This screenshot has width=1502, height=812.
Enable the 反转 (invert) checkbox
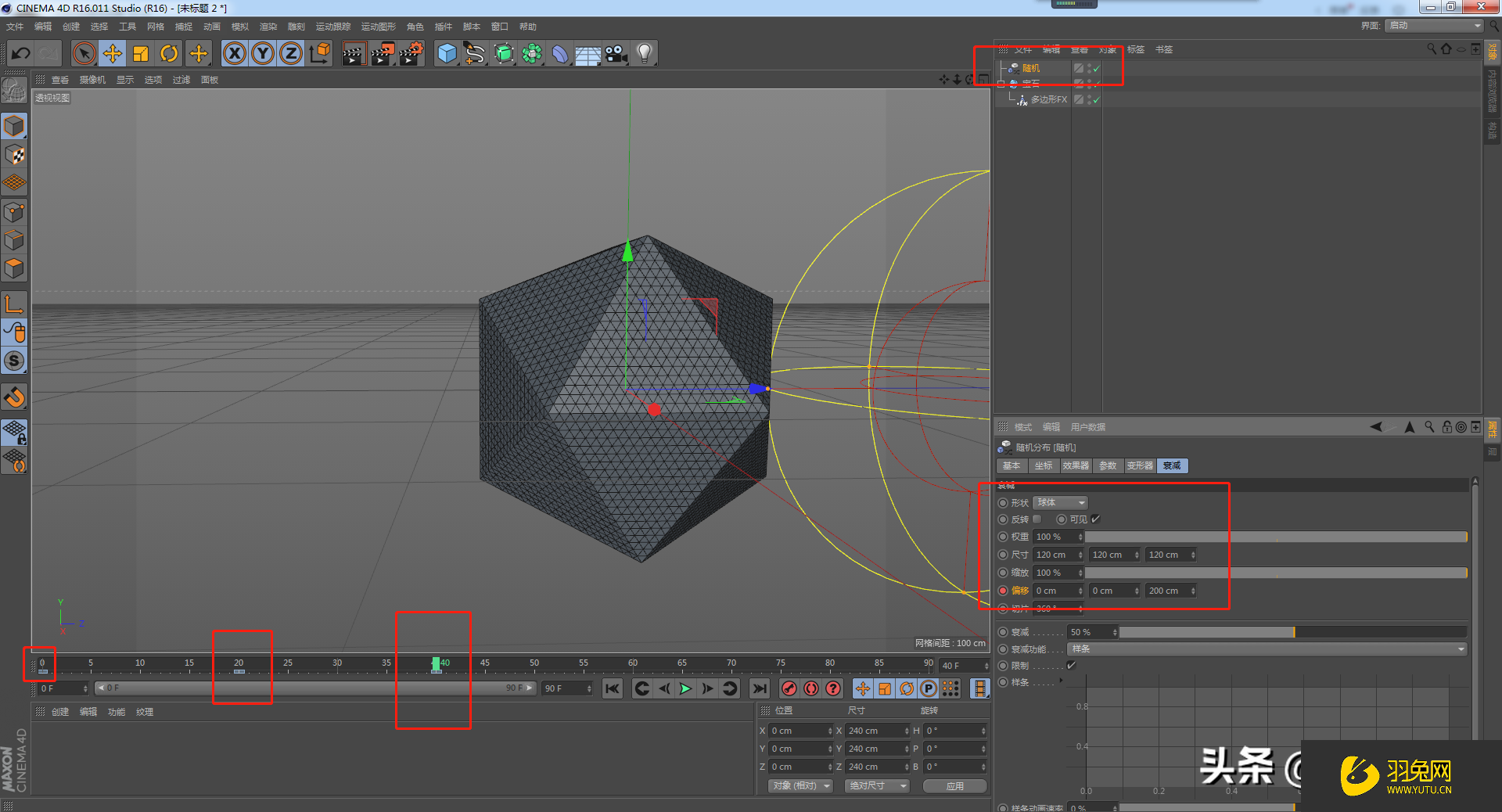pyautogui.click(x=1037, y=519)
